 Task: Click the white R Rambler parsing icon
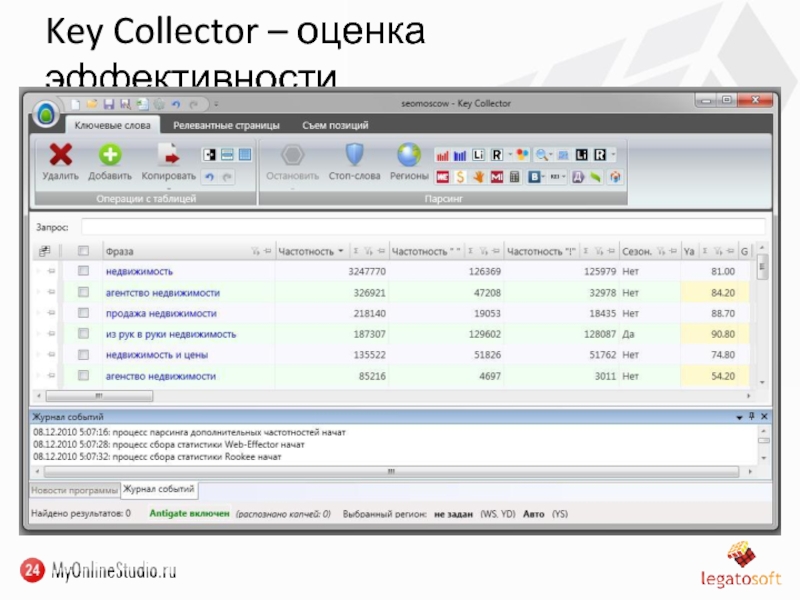(x=496, y=155)
